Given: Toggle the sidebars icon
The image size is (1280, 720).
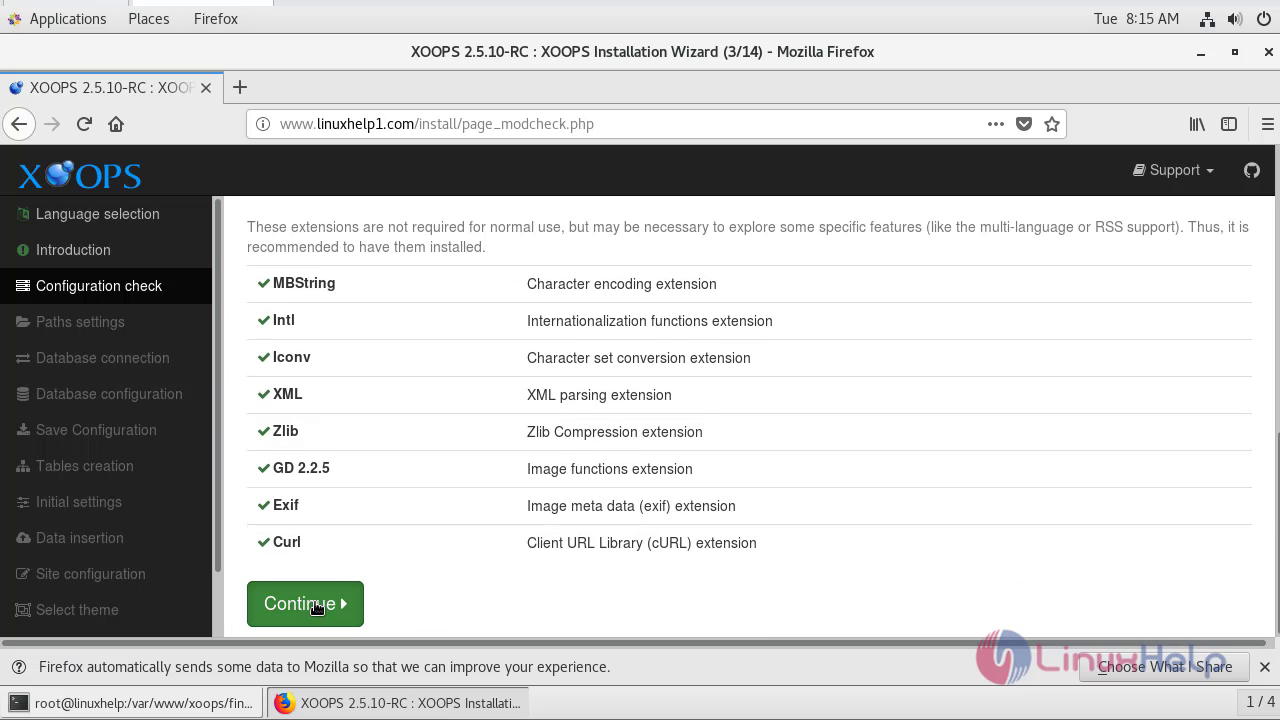Looking at the screenshot, I should click(1229, 124).
